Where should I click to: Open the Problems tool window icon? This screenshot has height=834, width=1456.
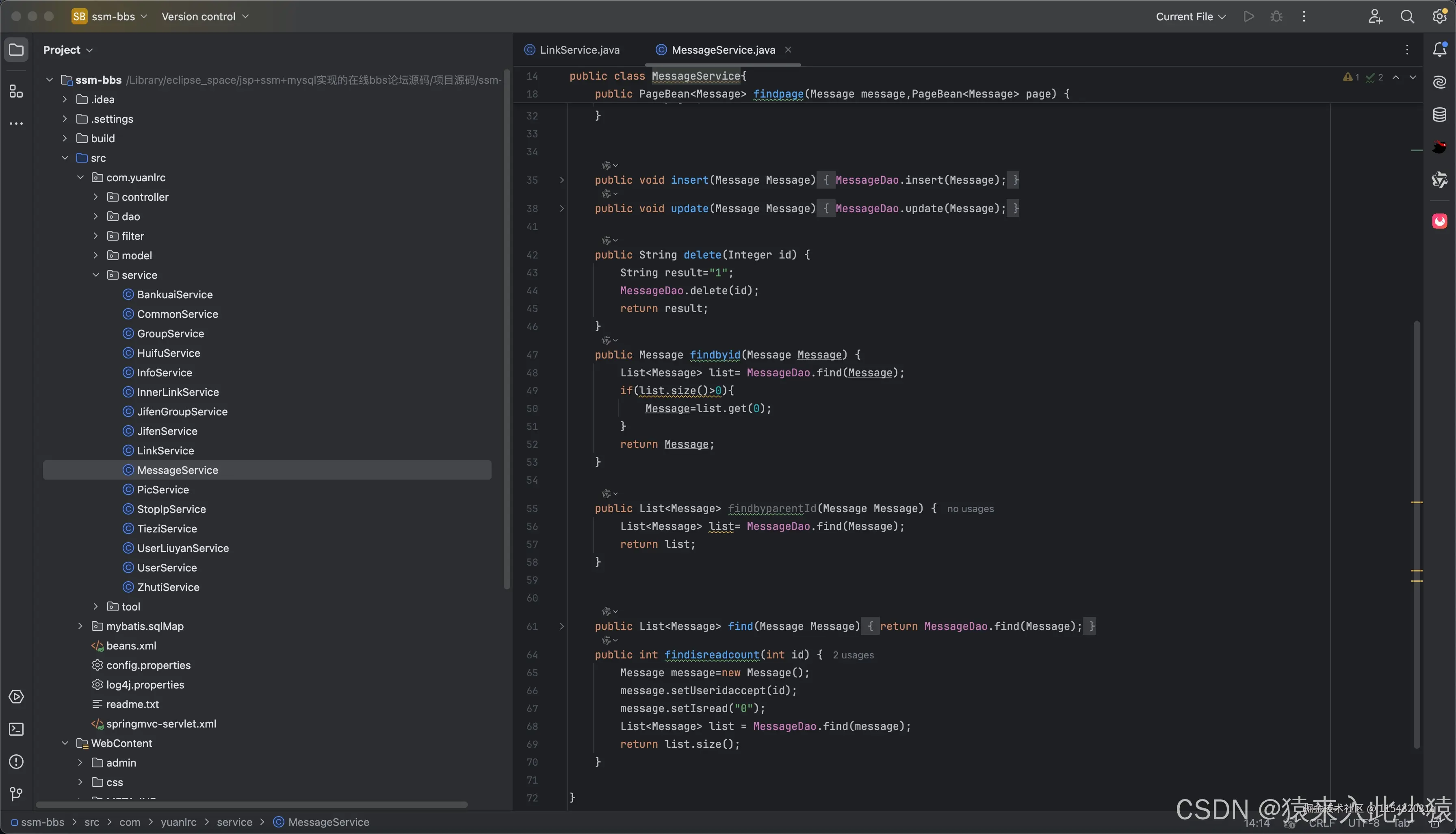[x=16, y=762]
